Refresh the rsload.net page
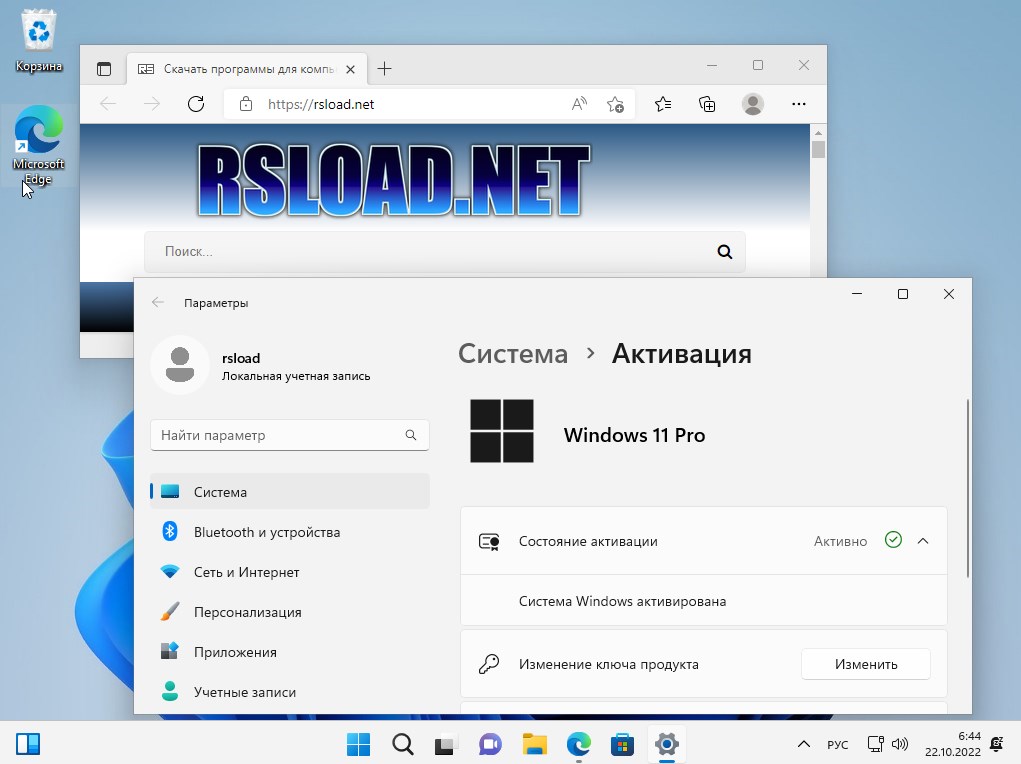Screen dimensions: 1021x764 click(x=196, y=104)
